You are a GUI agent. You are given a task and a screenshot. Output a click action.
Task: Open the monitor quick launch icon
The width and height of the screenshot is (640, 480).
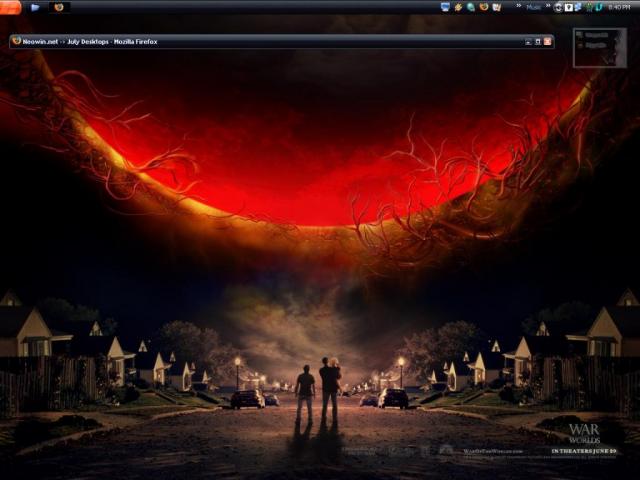click(x=445, y=7)
